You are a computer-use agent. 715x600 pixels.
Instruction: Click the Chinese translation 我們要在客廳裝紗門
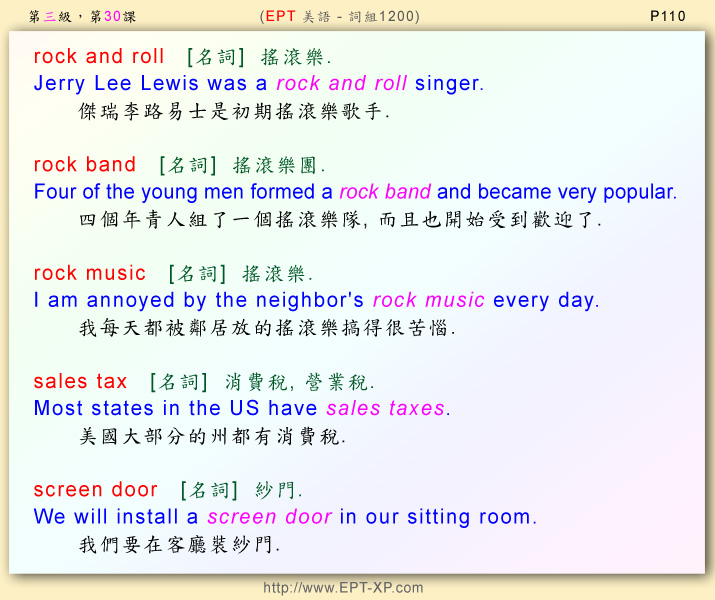tap(180, 545)
